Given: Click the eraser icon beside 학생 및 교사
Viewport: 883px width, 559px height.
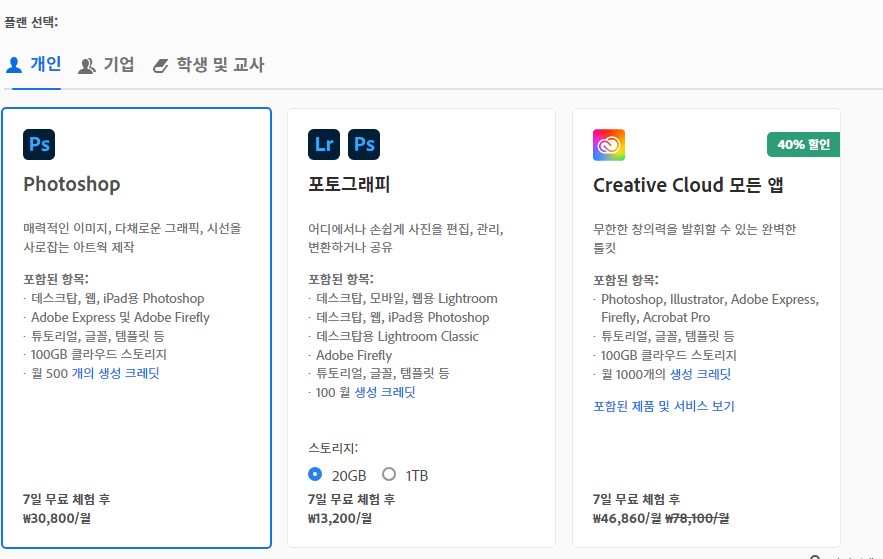Looking at the screenshot, I should [160, 66].
